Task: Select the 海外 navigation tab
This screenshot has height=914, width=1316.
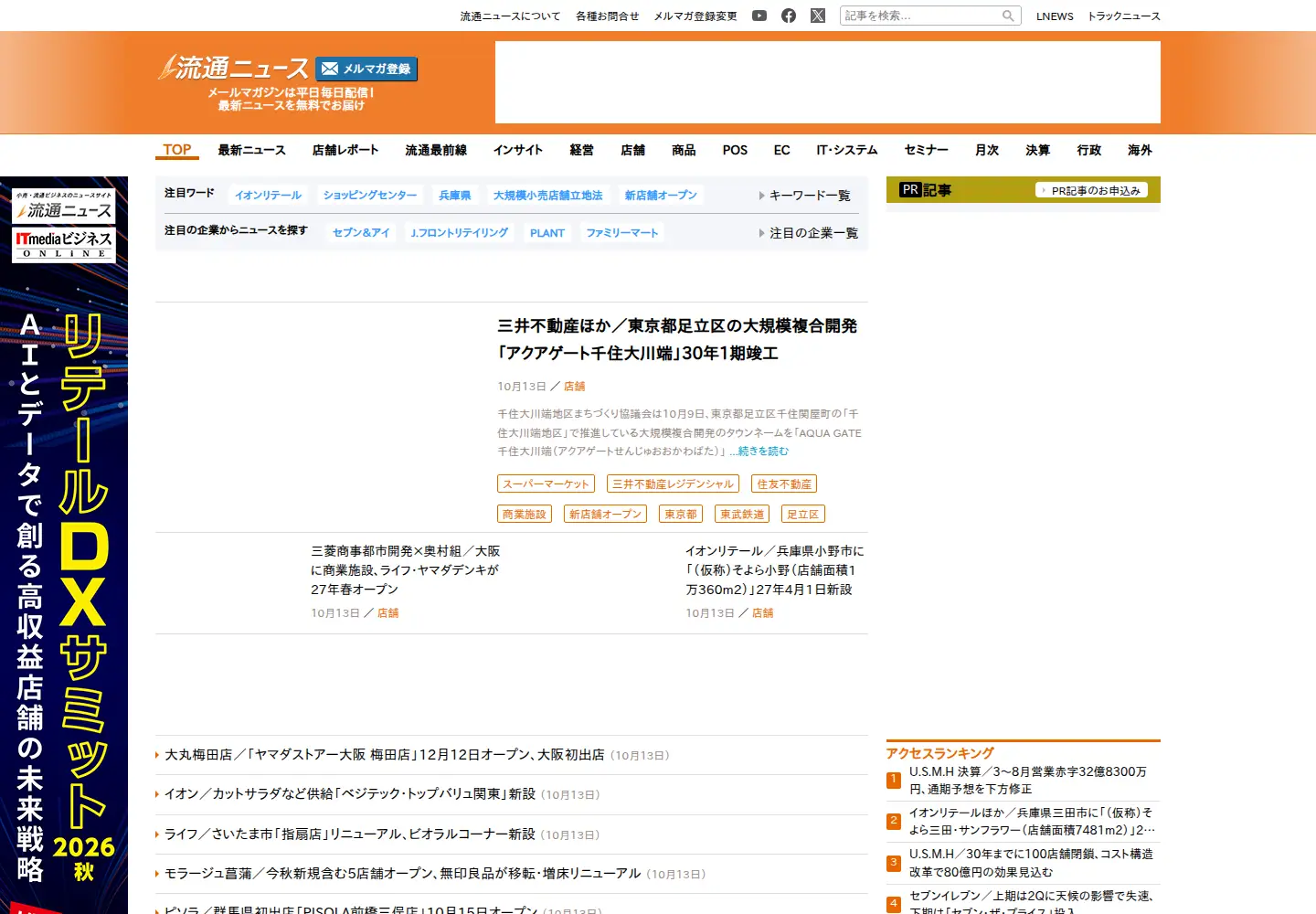Action: (1140, 150)
